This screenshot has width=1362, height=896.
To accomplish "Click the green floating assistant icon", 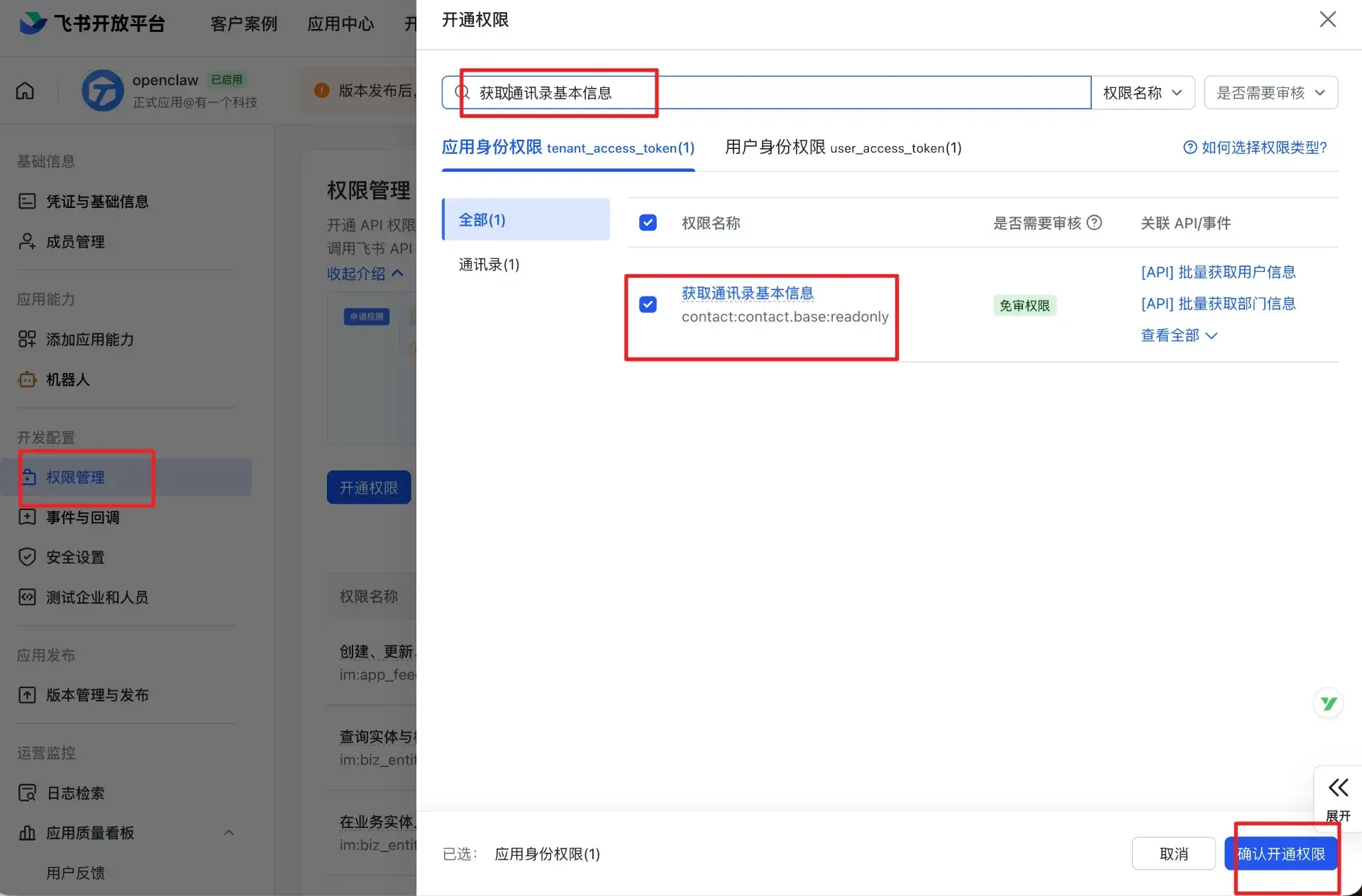I will tap(1328, 703).
